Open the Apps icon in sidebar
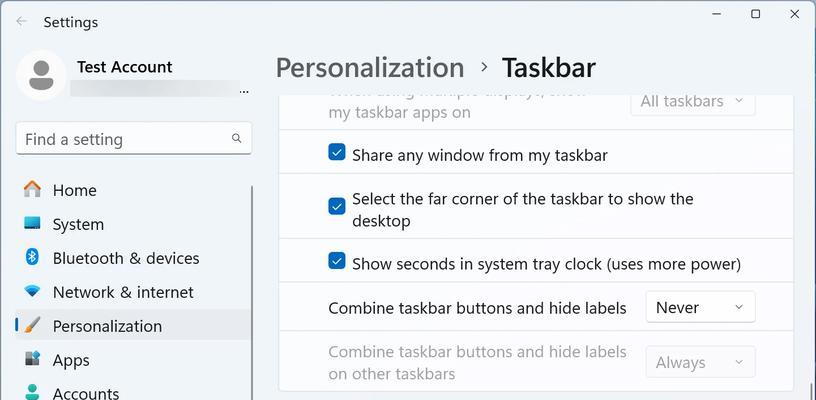816x400 pixels. click(x=32, y=359)
